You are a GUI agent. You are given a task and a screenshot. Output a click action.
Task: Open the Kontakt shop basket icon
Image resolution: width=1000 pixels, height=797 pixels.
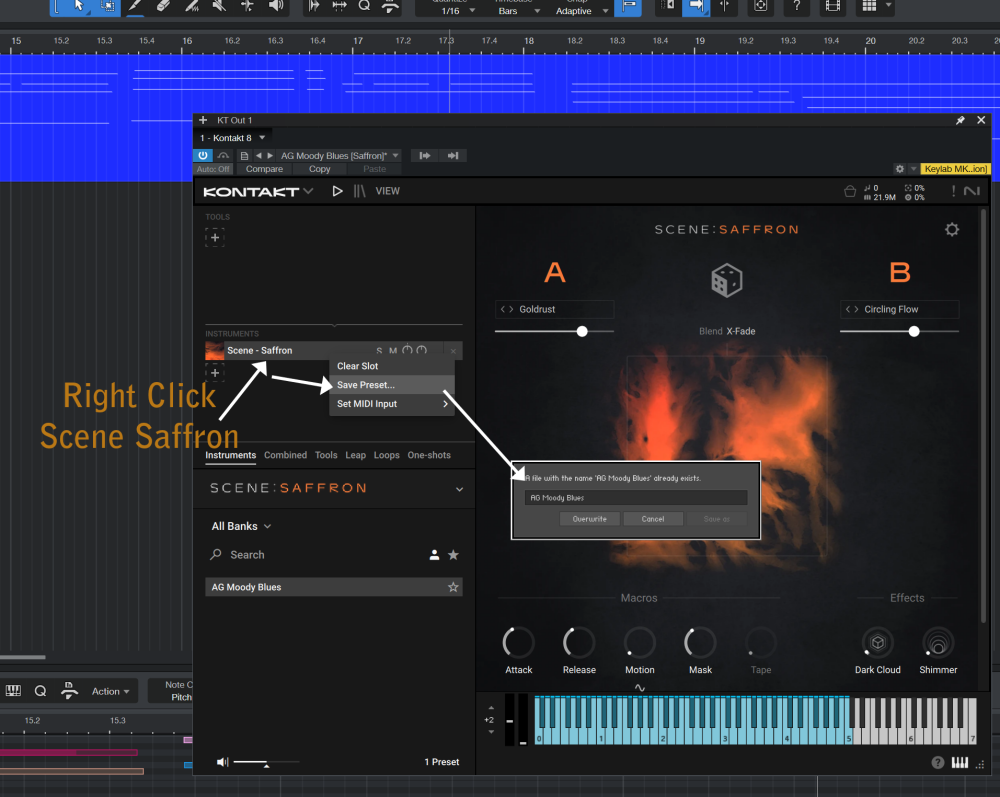coord(849,191)
